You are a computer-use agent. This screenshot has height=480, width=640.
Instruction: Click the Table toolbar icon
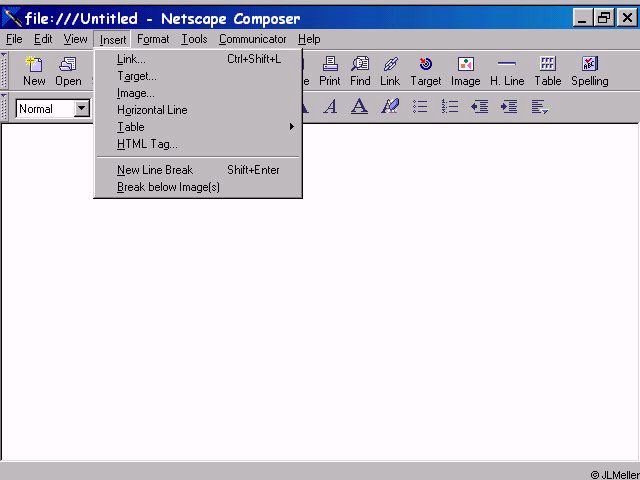548,71
